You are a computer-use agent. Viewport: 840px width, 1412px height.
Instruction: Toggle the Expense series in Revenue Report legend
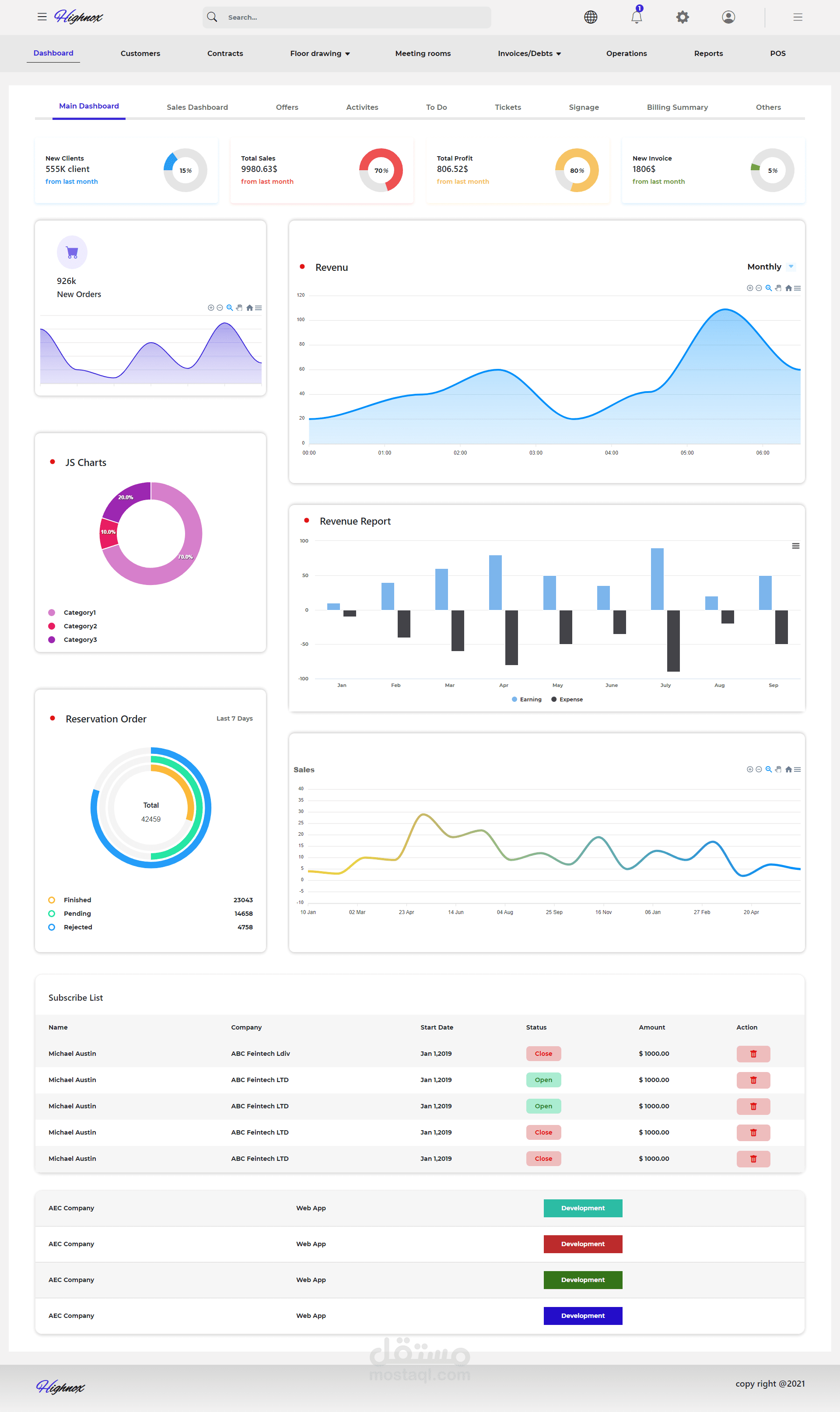(567, 699)
